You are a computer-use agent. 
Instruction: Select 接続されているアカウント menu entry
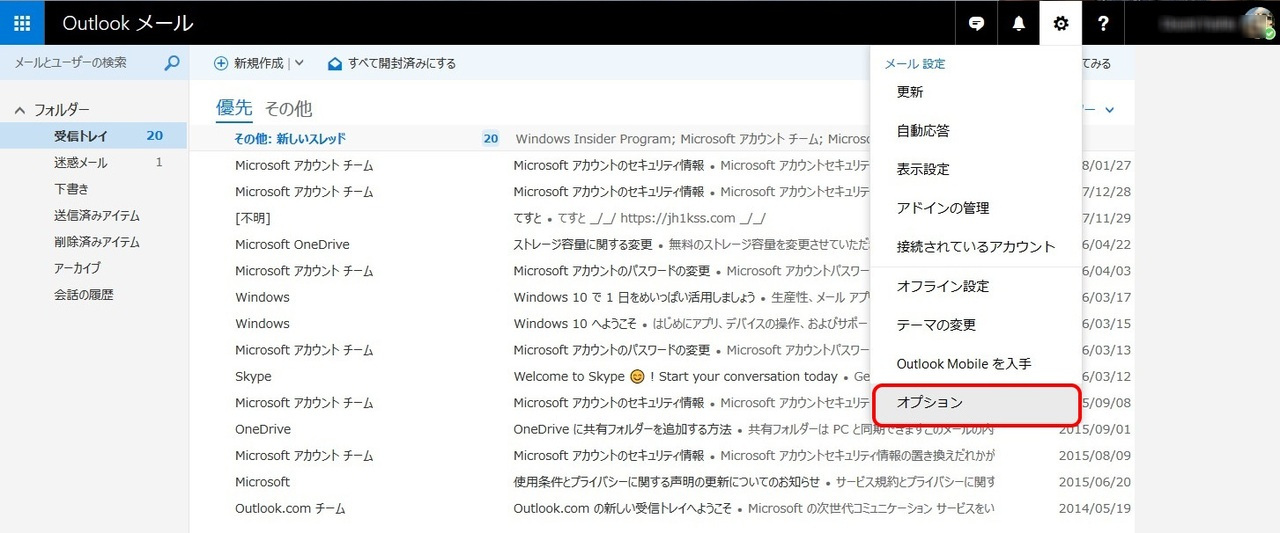(x=976, y=247)
